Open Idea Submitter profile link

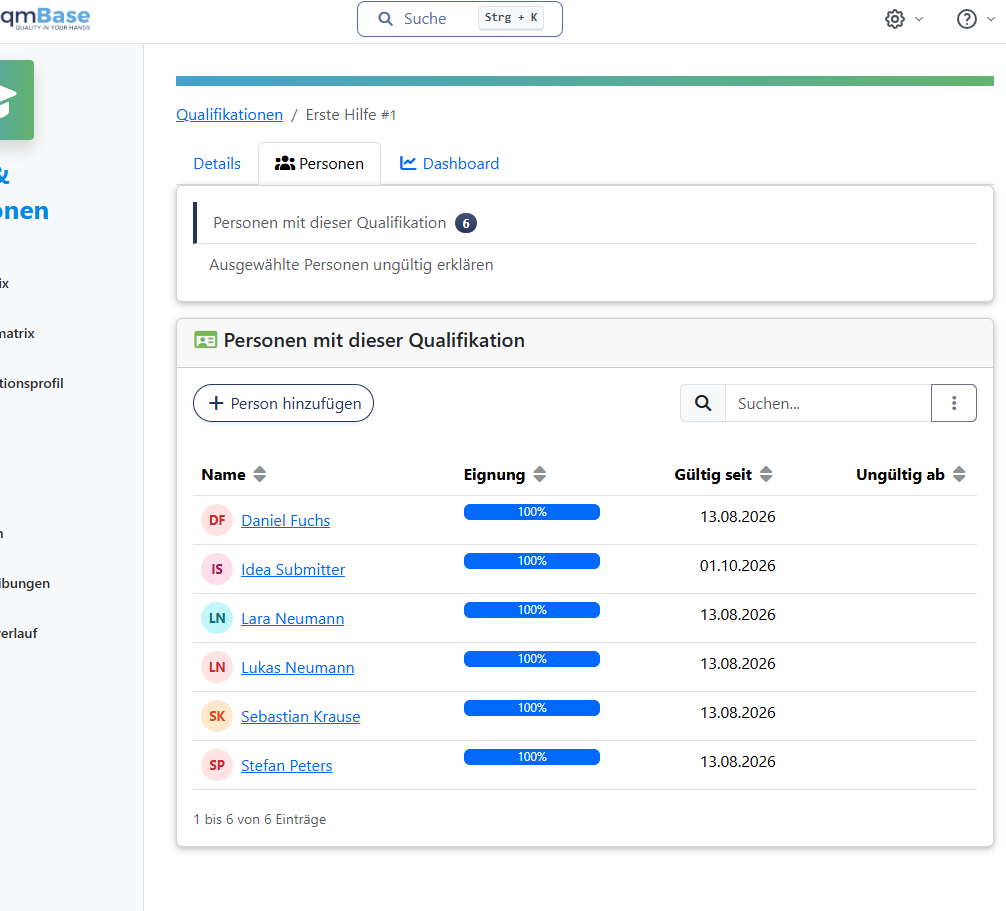(x=293, y=569)
